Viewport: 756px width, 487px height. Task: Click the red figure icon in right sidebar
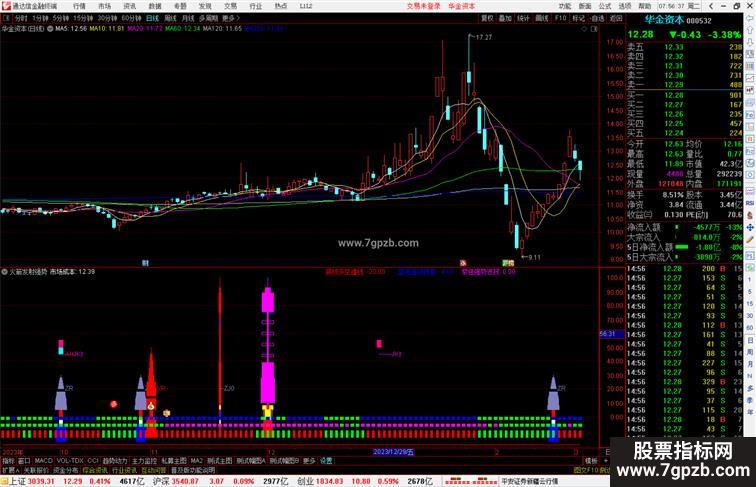750,216
